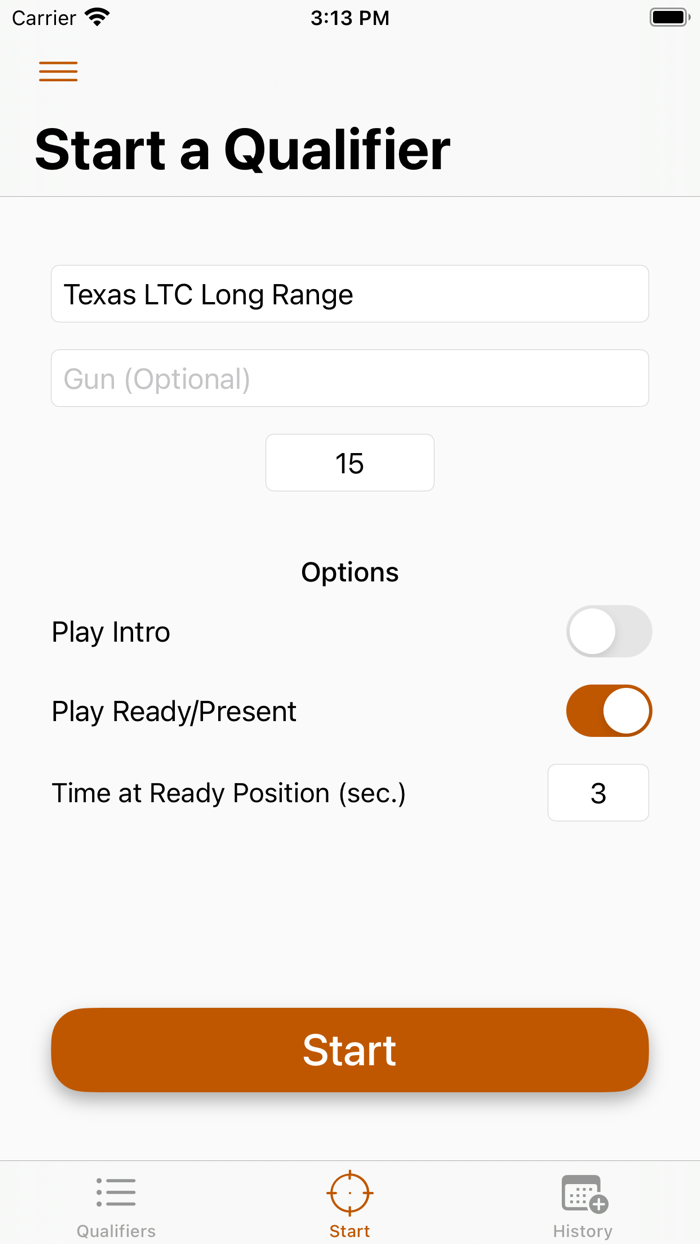Open the round count picker showing 15
700x1244 pixels.
(x=350, y=462)
